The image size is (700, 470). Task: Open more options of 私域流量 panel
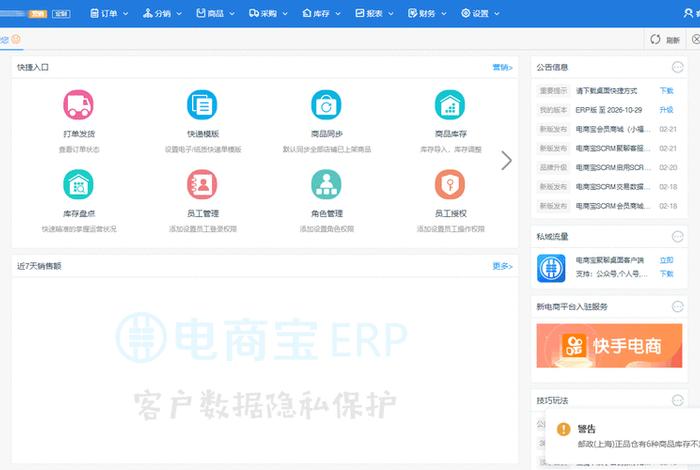point(678,237)
